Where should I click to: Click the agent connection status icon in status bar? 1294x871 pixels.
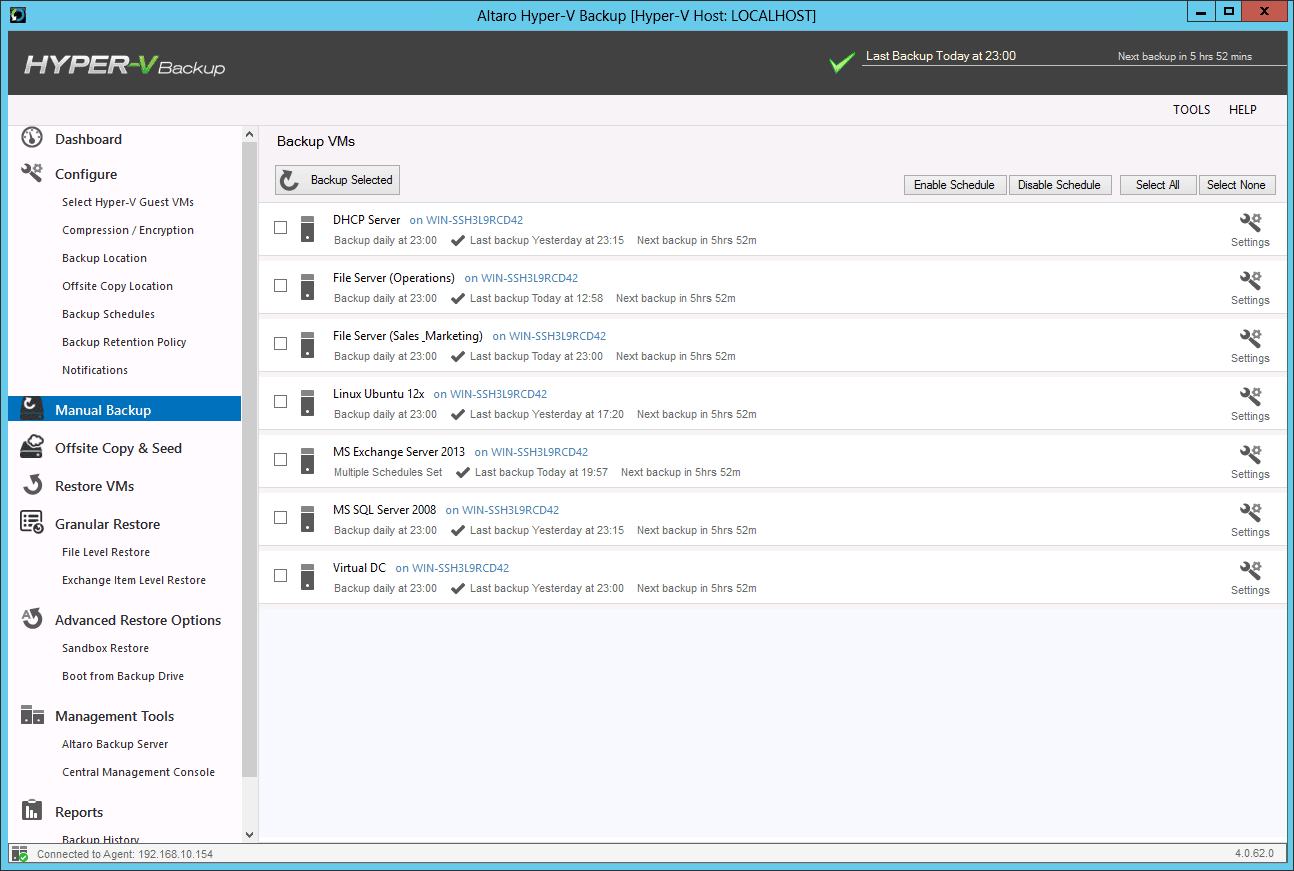[19, 854]
